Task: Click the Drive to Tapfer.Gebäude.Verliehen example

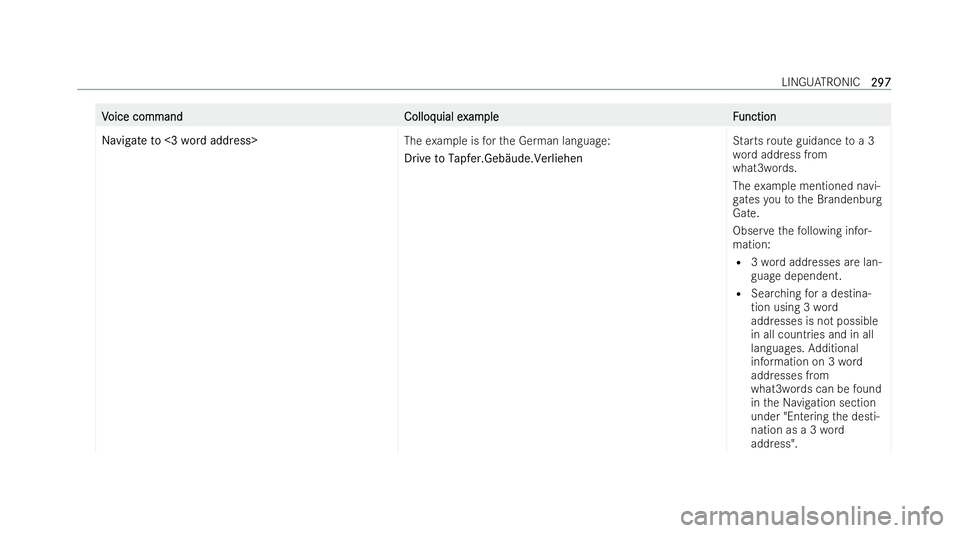Action: (493, 158)
